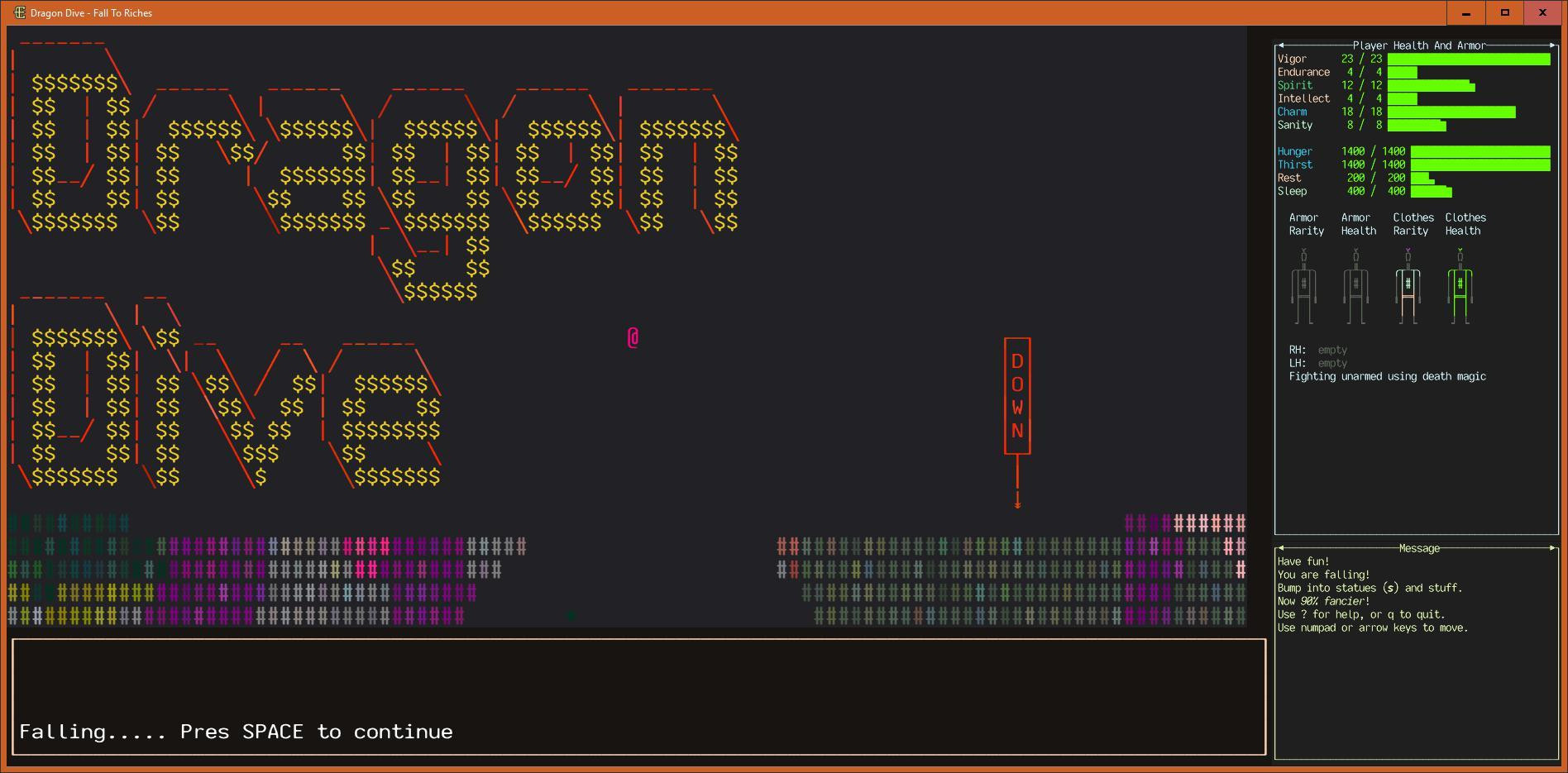The image size is (1568, 773).
Task: Click the red arrow tip below DOWN sign
Action: coord(1017,503)
